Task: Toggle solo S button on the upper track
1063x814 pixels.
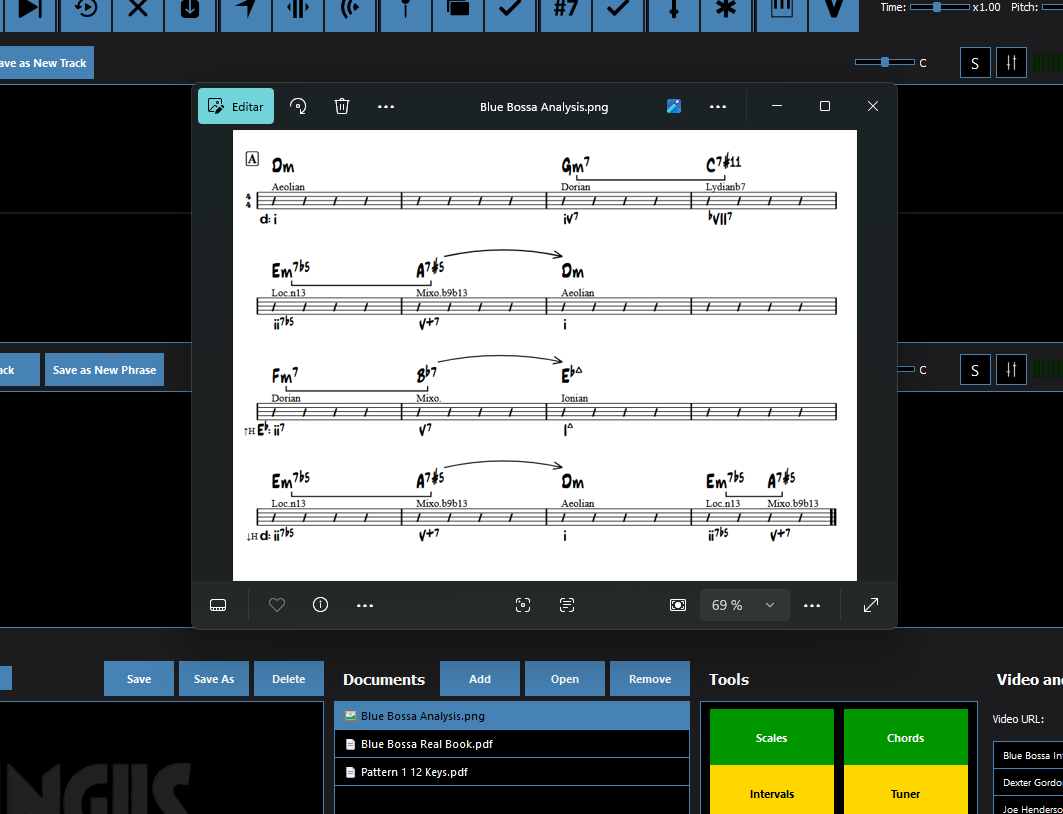Action: (x=975, y=63)
